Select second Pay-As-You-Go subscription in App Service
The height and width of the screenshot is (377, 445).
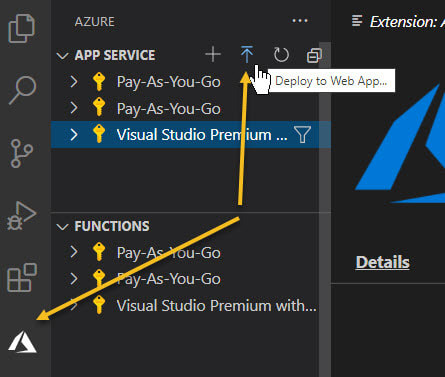[x=185, y=108]
